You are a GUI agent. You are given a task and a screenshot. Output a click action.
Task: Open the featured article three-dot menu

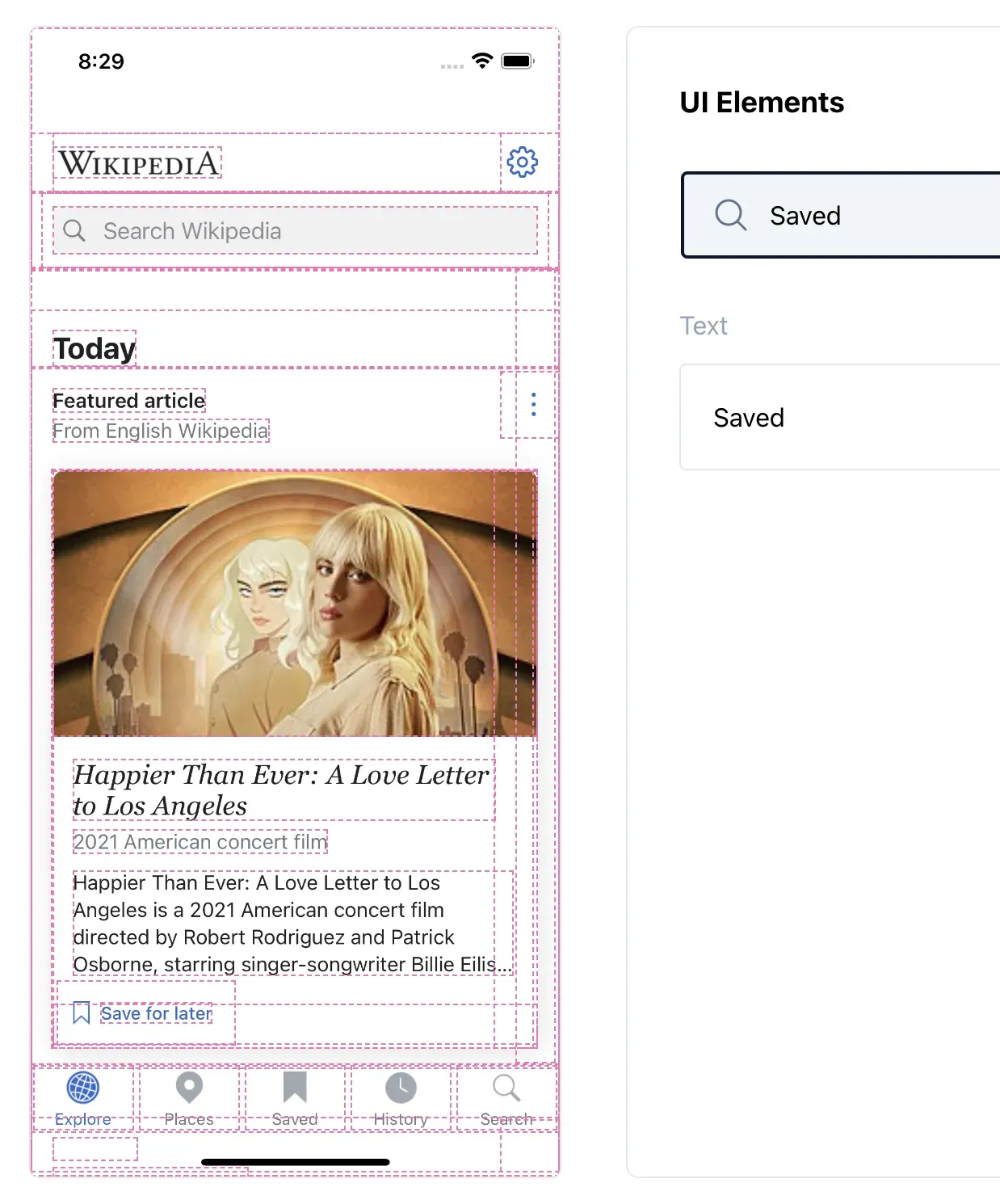(x=533, y=404)
